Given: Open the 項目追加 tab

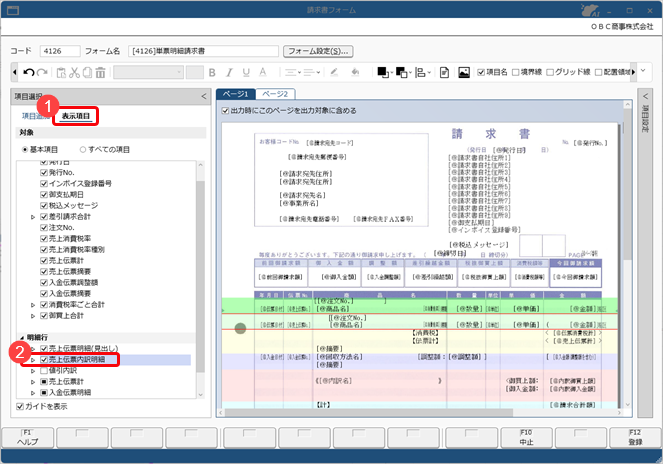Looking at the screenshot, I should [36, 116].
